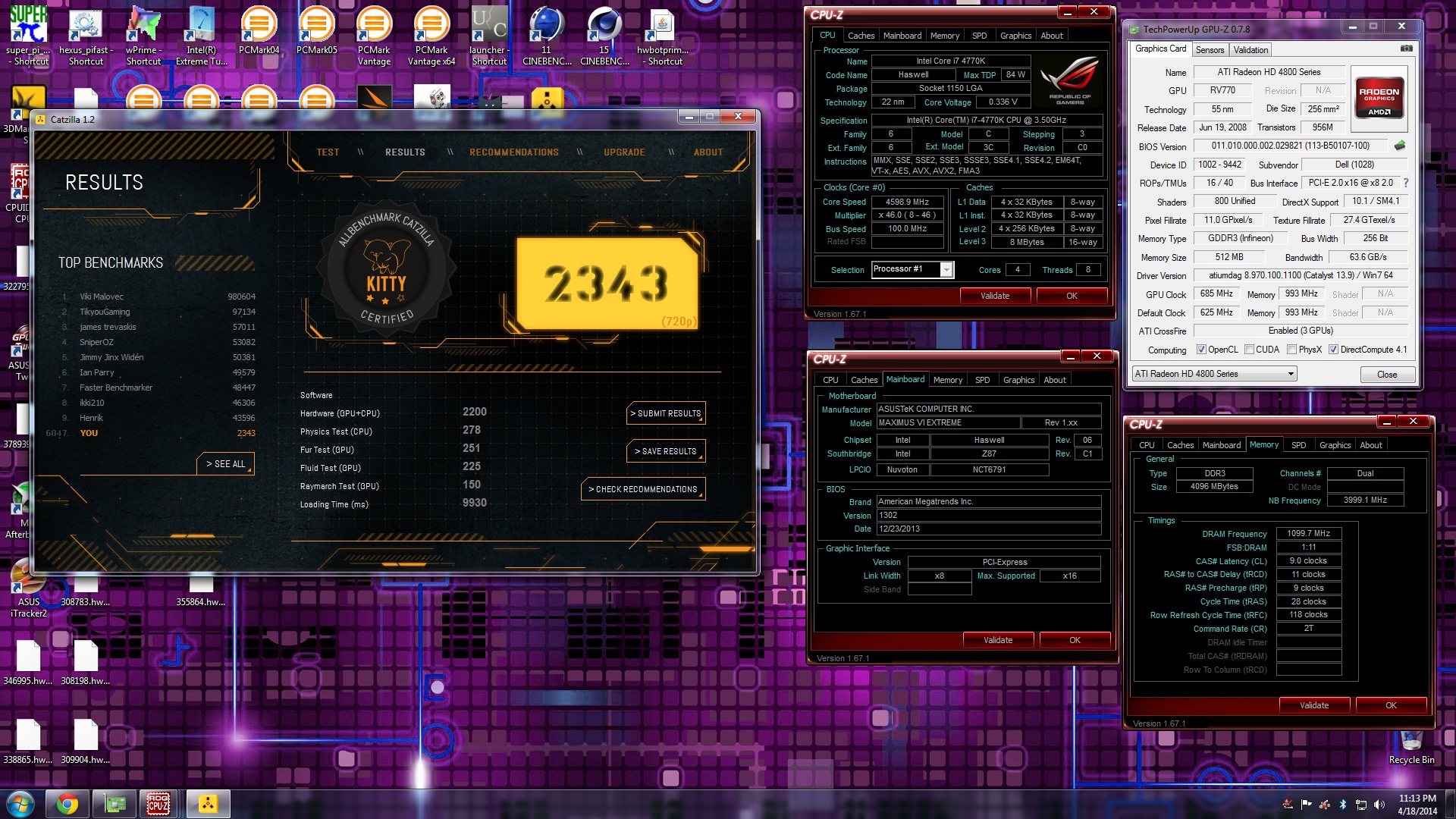Open the super_pi shortcut on desktop

(x=28, y=35)
